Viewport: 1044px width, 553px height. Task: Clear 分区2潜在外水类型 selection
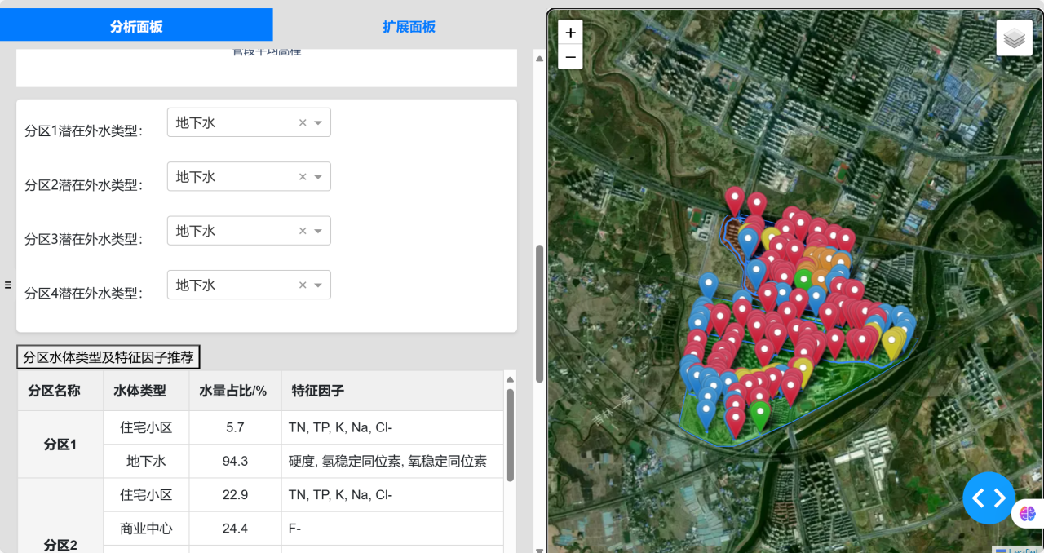coord(302,177)
